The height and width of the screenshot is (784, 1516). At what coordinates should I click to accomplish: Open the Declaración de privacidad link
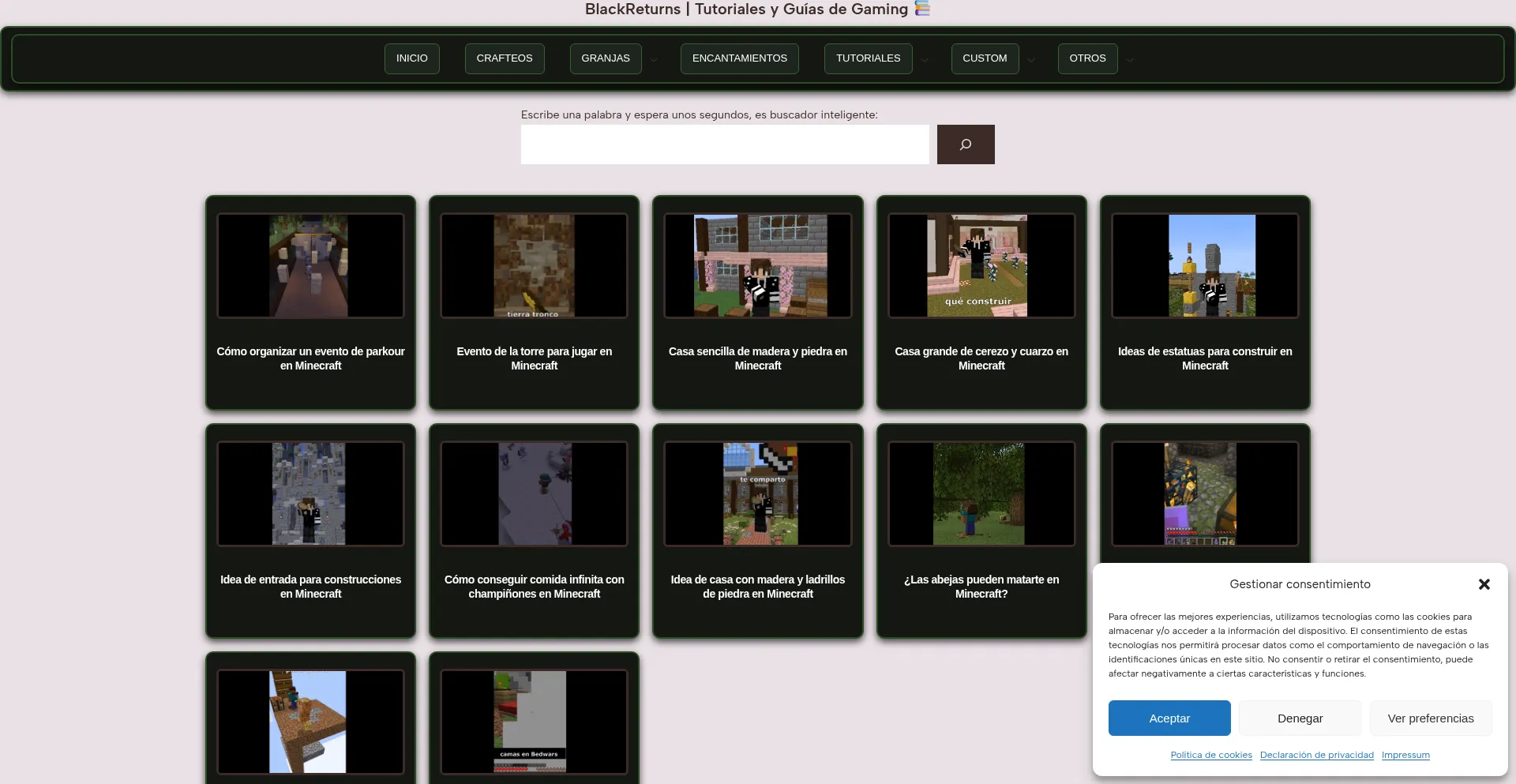click(1317, 755)
